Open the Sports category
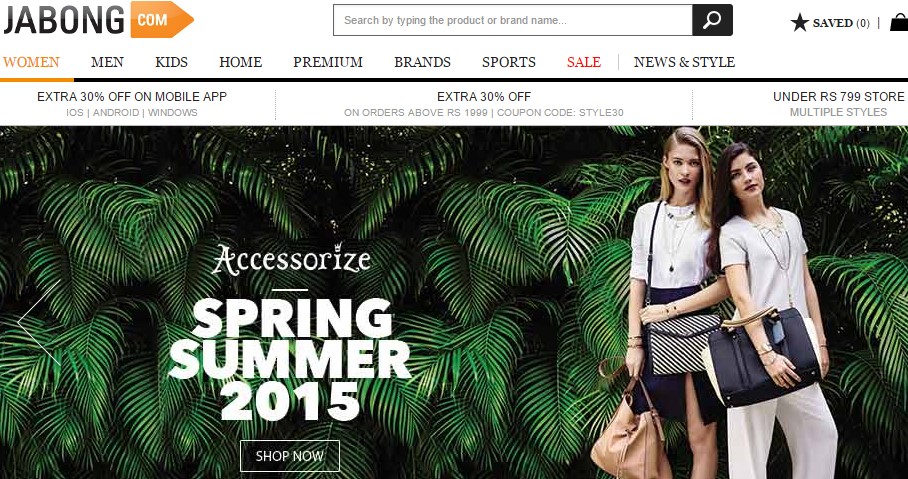This screenshot has height=479, width=908. pyautogui.click(x=509, y=62)
